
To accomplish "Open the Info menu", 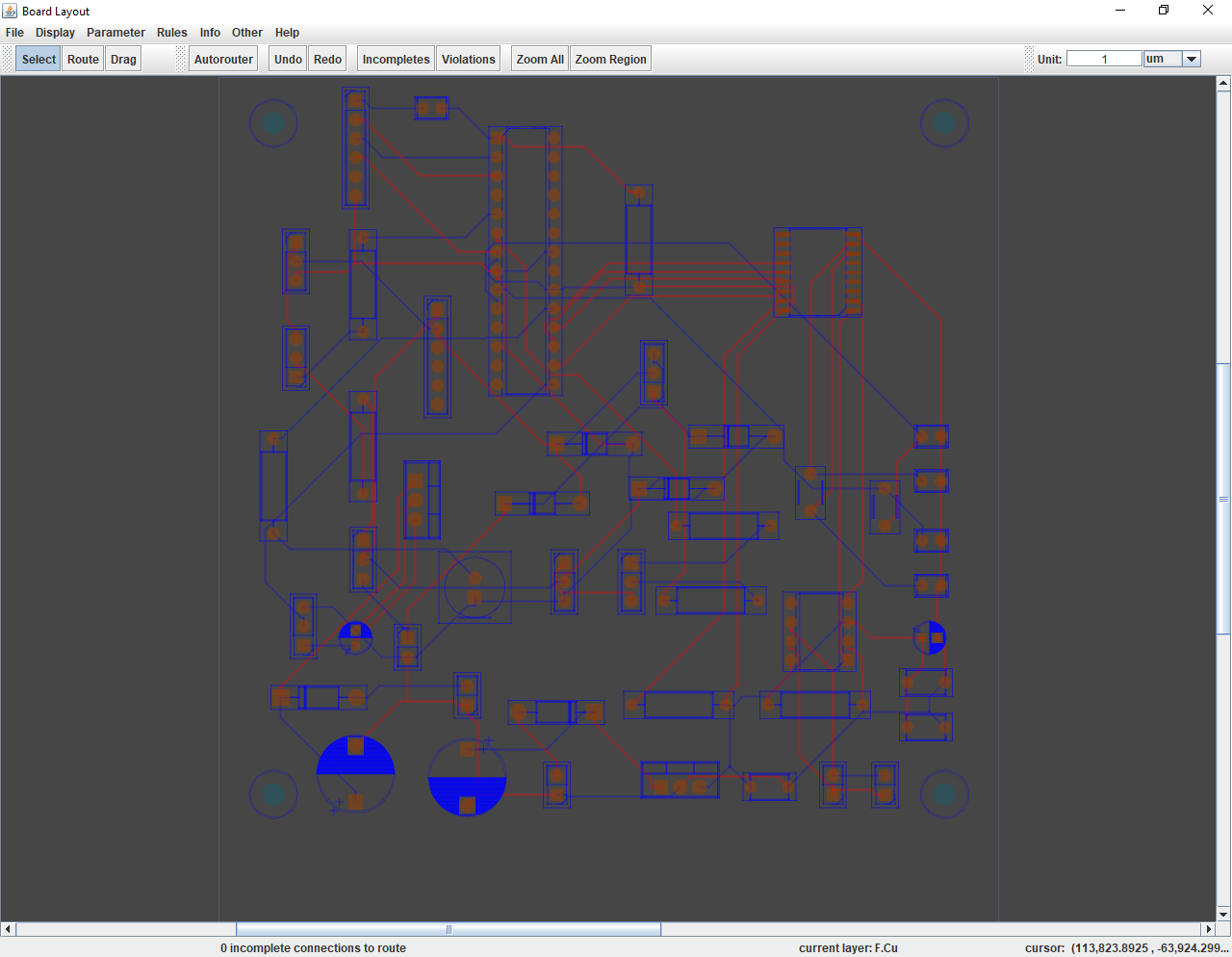I will point(210,32).
